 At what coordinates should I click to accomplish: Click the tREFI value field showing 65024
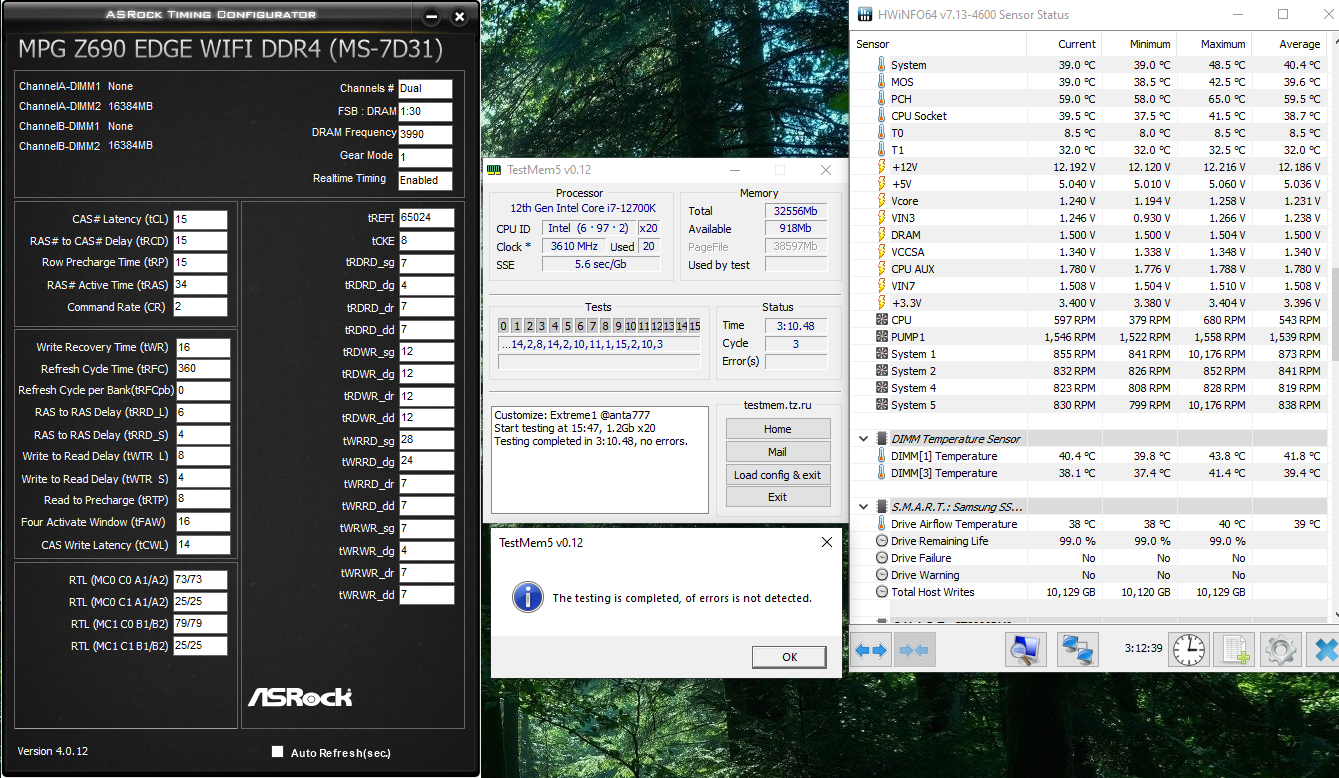coord(427,218)
